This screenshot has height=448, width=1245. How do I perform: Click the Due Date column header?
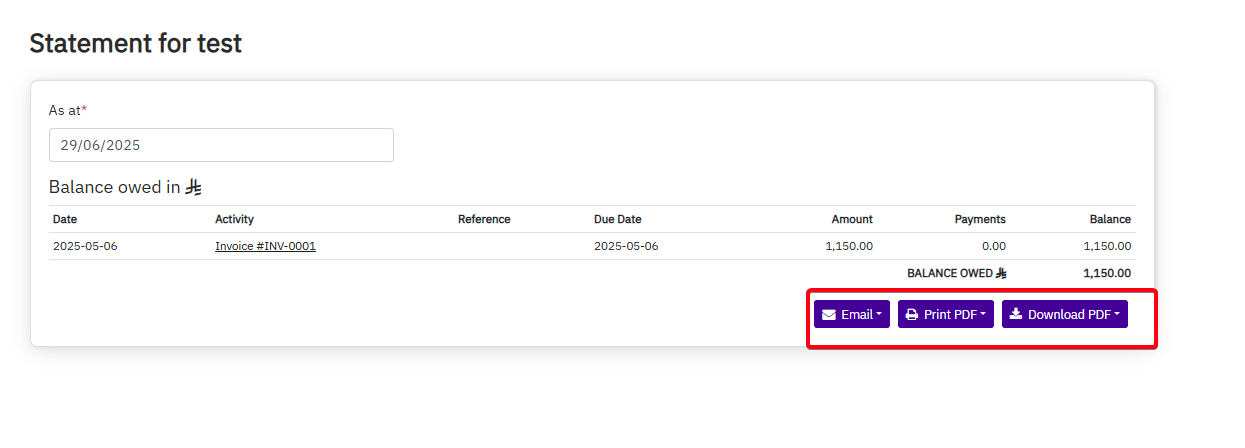coord(617,219)
